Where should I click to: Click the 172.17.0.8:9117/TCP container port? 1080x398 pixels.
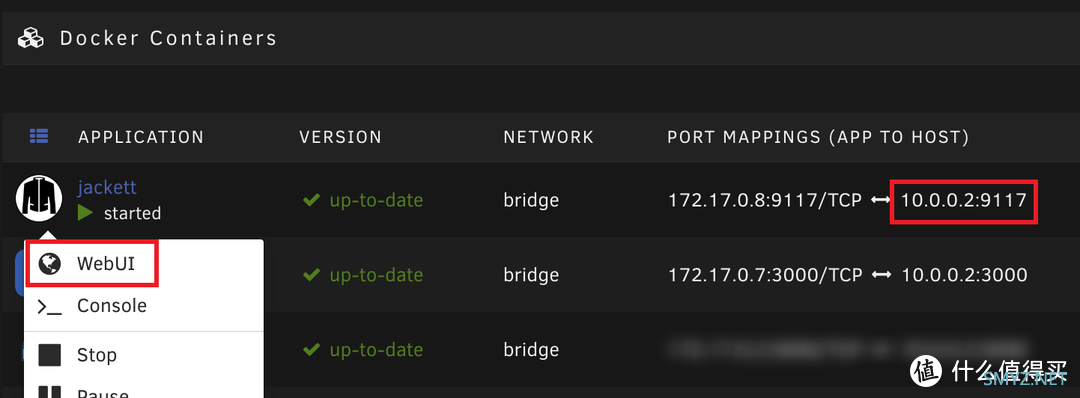tap(765, 200)
